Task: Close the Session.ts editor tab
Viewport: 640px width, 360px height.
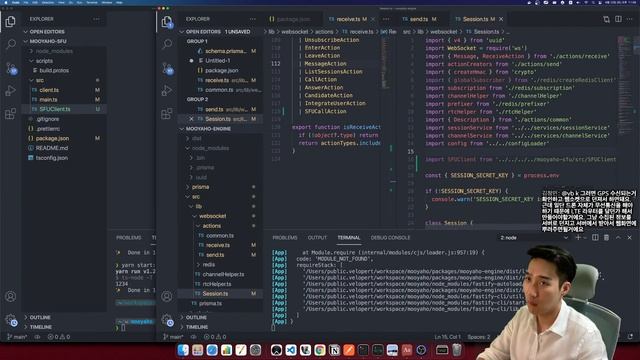Action: (501, 19)
